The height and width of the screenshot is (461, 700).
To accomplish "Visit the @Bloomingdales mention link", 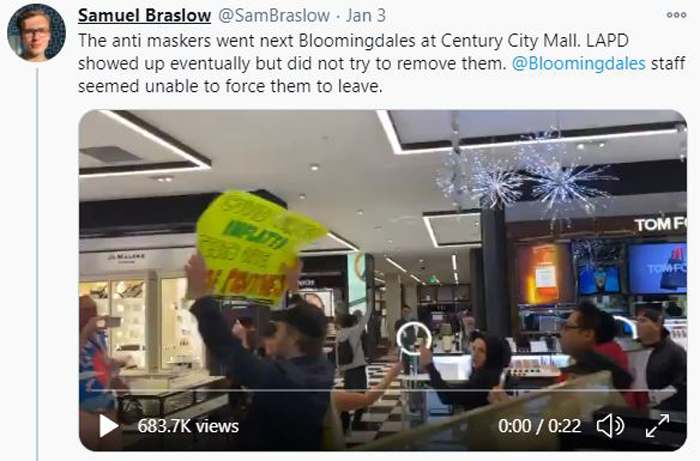I will coord(579,63).
